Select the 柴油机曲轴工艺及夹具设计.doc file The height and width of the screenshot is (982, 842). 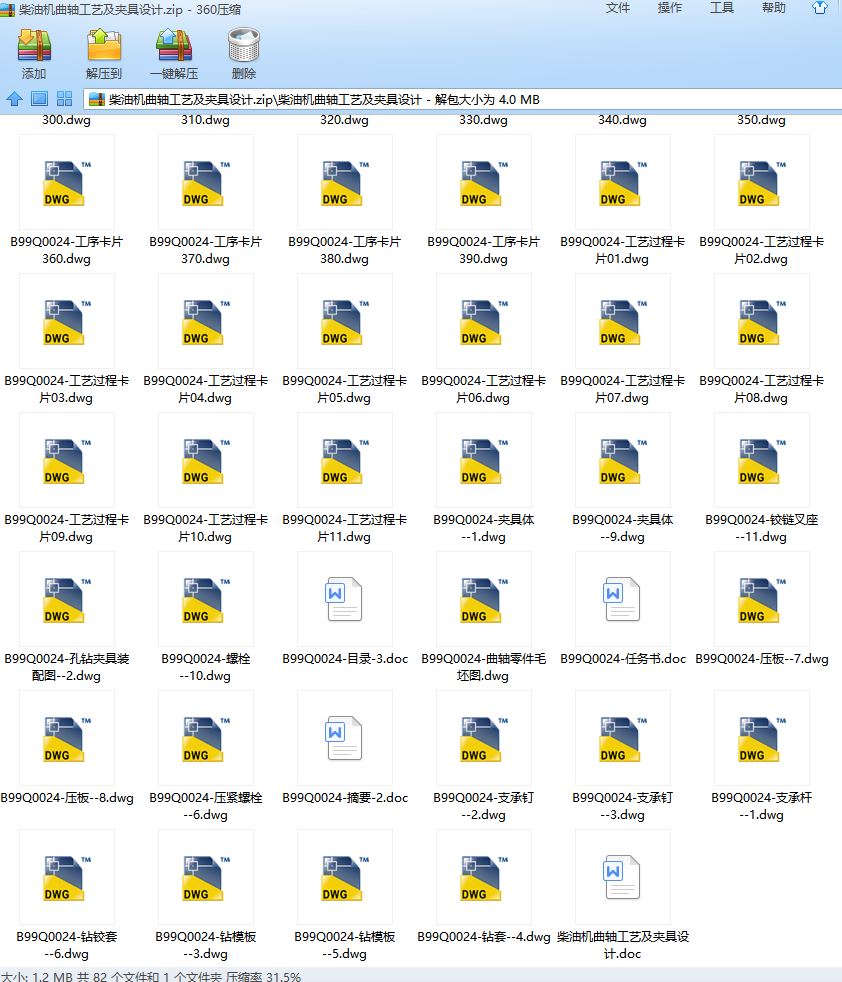623,877
